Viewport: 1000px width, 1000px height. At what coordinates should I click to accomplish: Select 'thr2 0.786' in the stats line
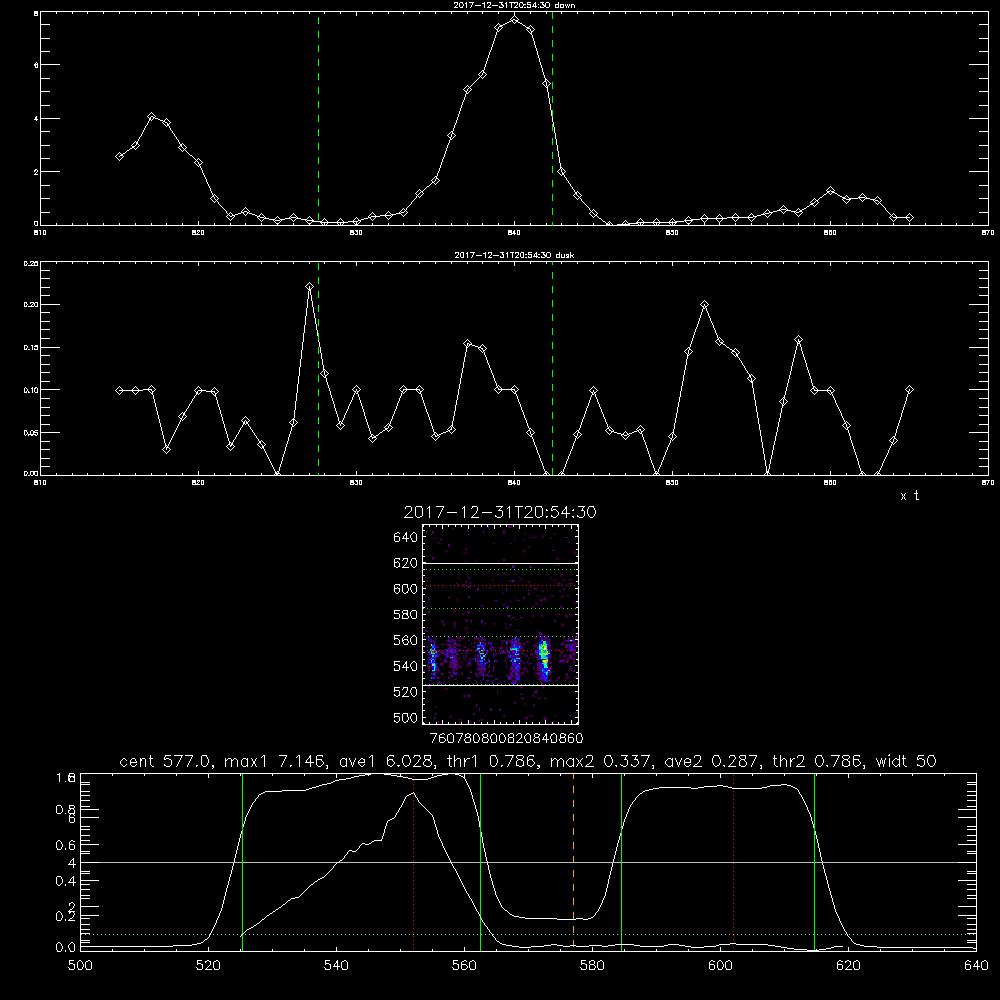coord(817,761)
